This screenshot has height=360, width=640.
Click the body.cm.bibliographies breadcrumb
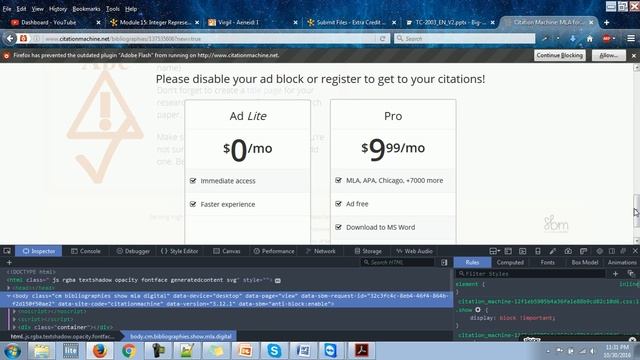pyautogui.click(x=181, y=336)
